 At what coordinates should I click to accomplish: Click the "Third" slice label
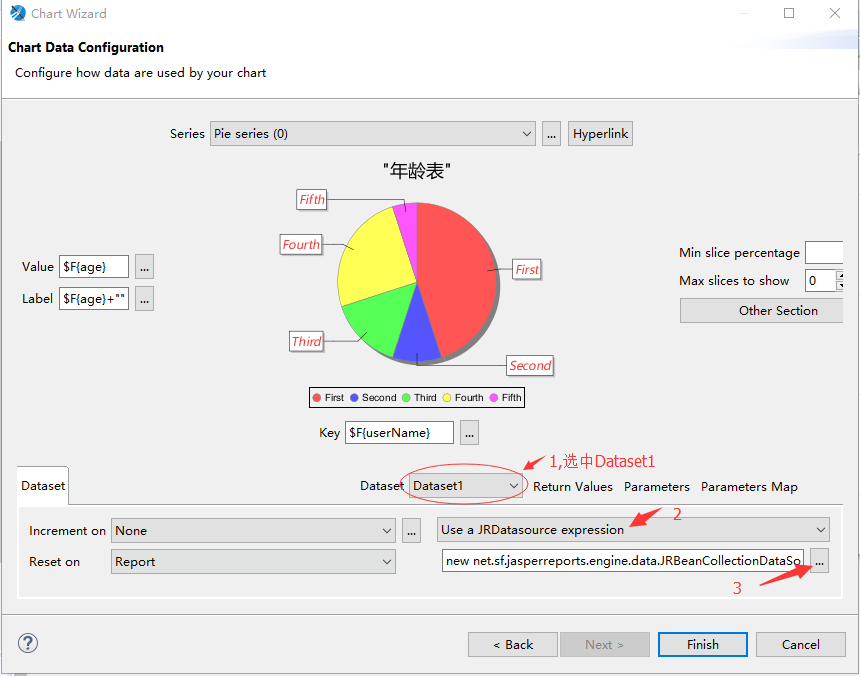[306, 342]
